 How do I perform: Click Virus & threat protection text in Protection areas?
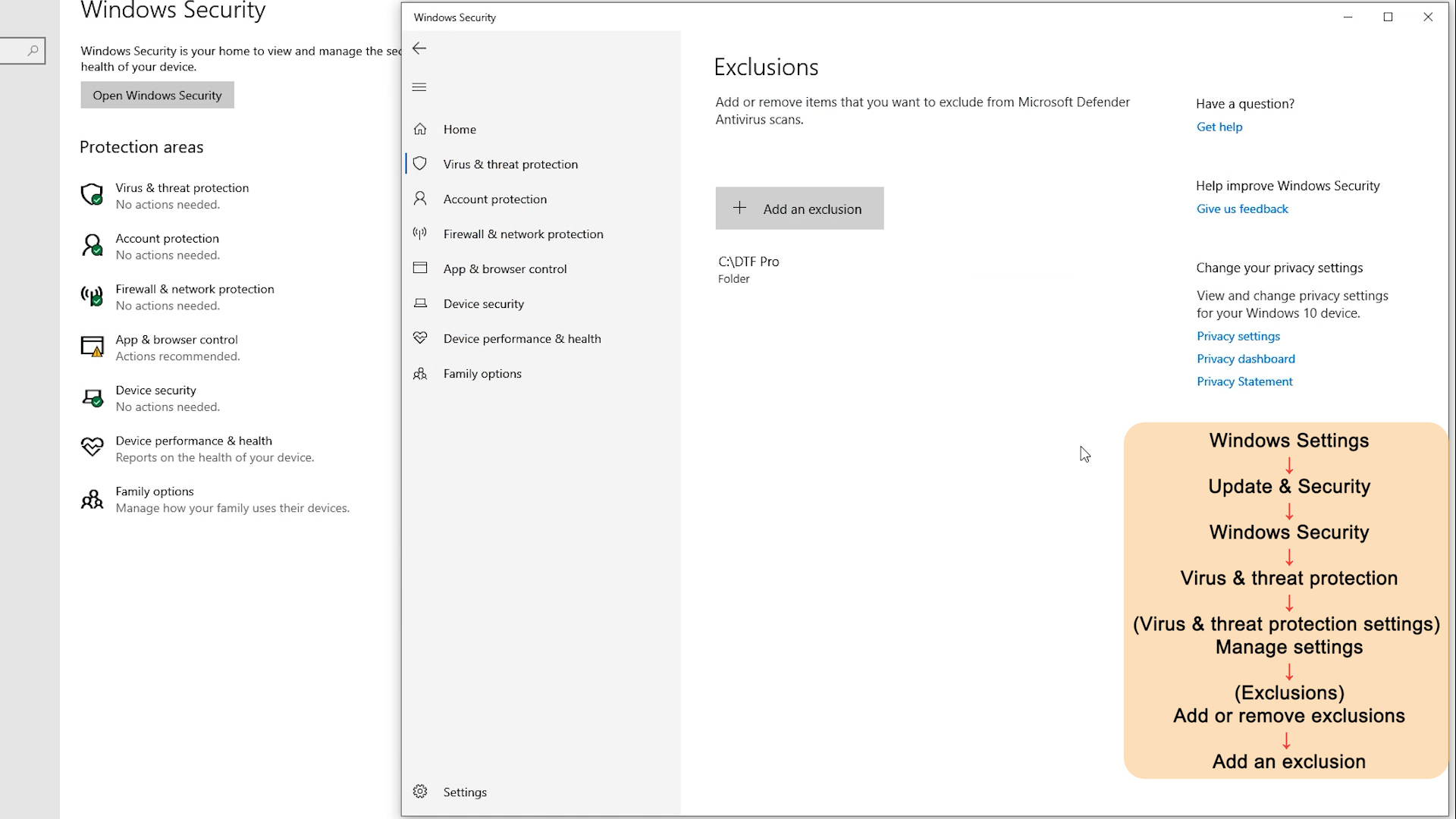(x=182, y=187)
